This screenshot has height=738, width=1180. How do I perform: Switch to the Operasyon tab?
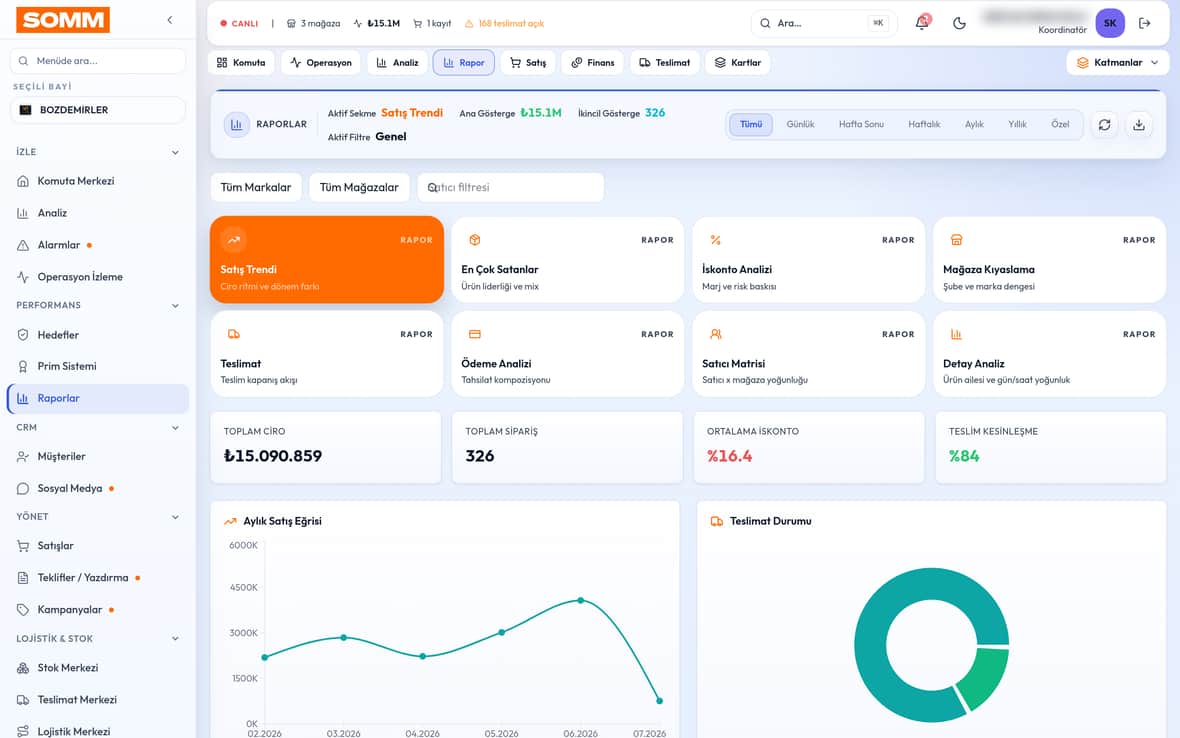[x=321, y=62]
